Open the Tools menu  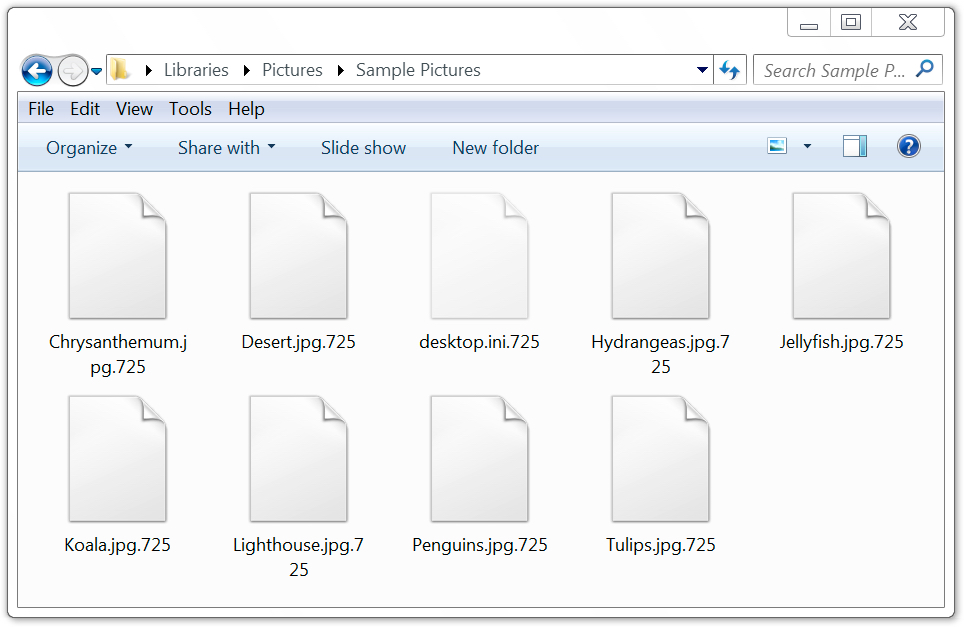point(190,109)
